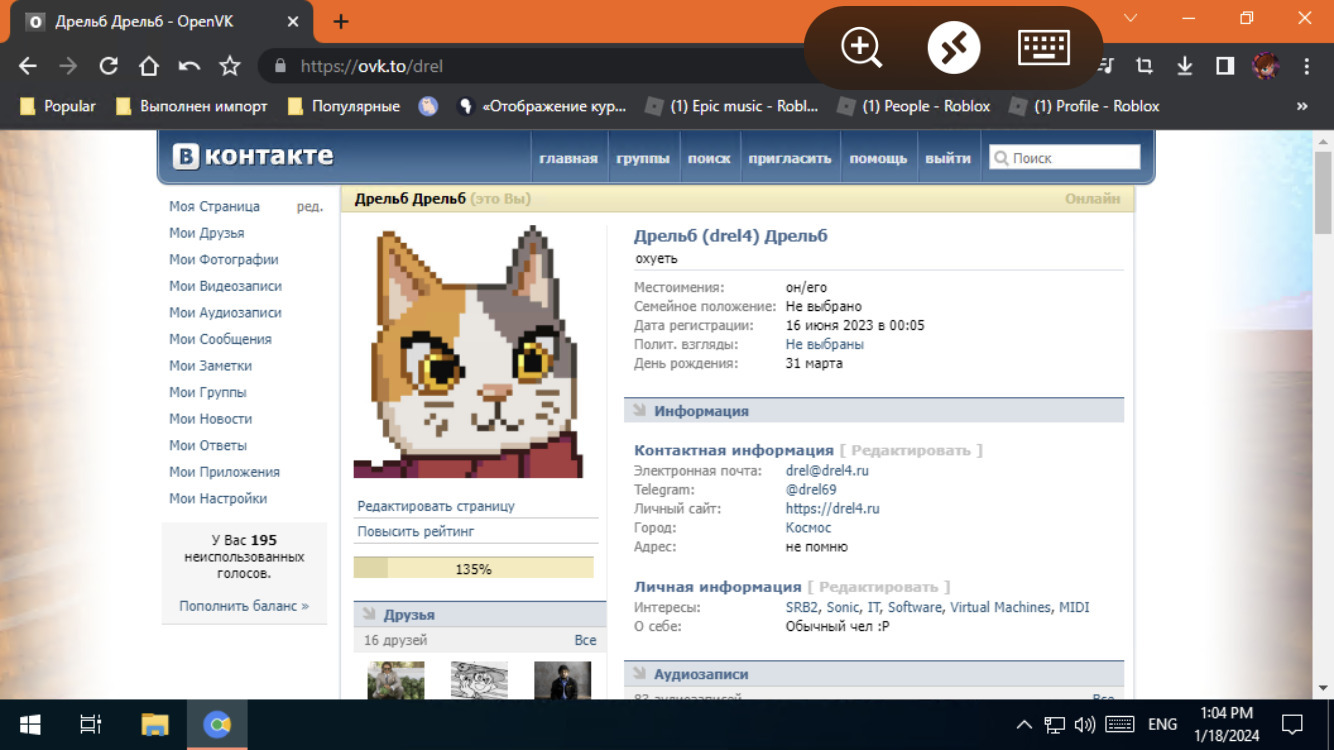The width and height of the screenshot is (1334, 750).
Task: Open the browser downloads icon
Action: point(1185,66)
